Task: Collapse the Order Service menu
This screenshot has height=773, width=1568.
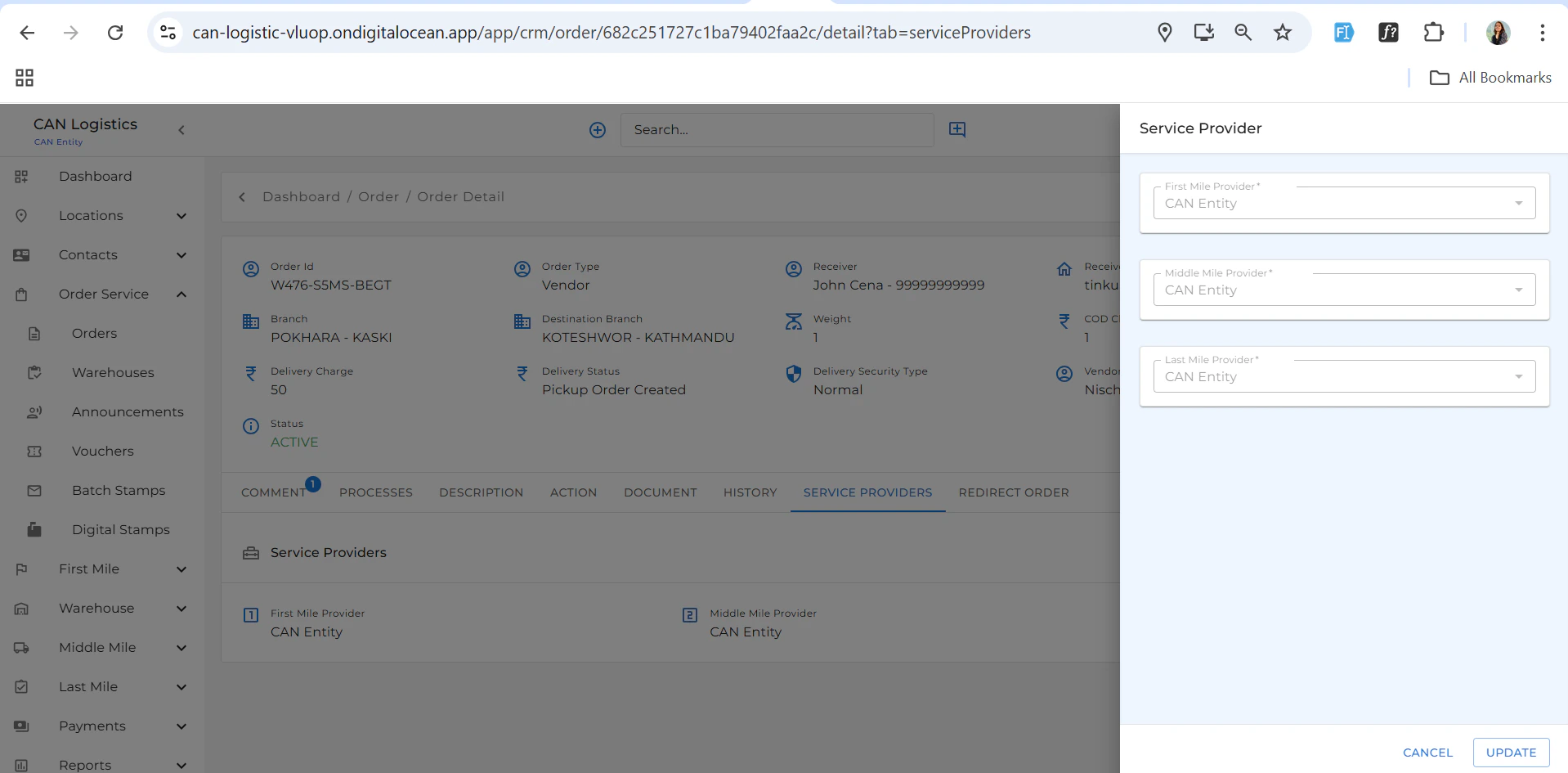Action: [x=102, y=294]
